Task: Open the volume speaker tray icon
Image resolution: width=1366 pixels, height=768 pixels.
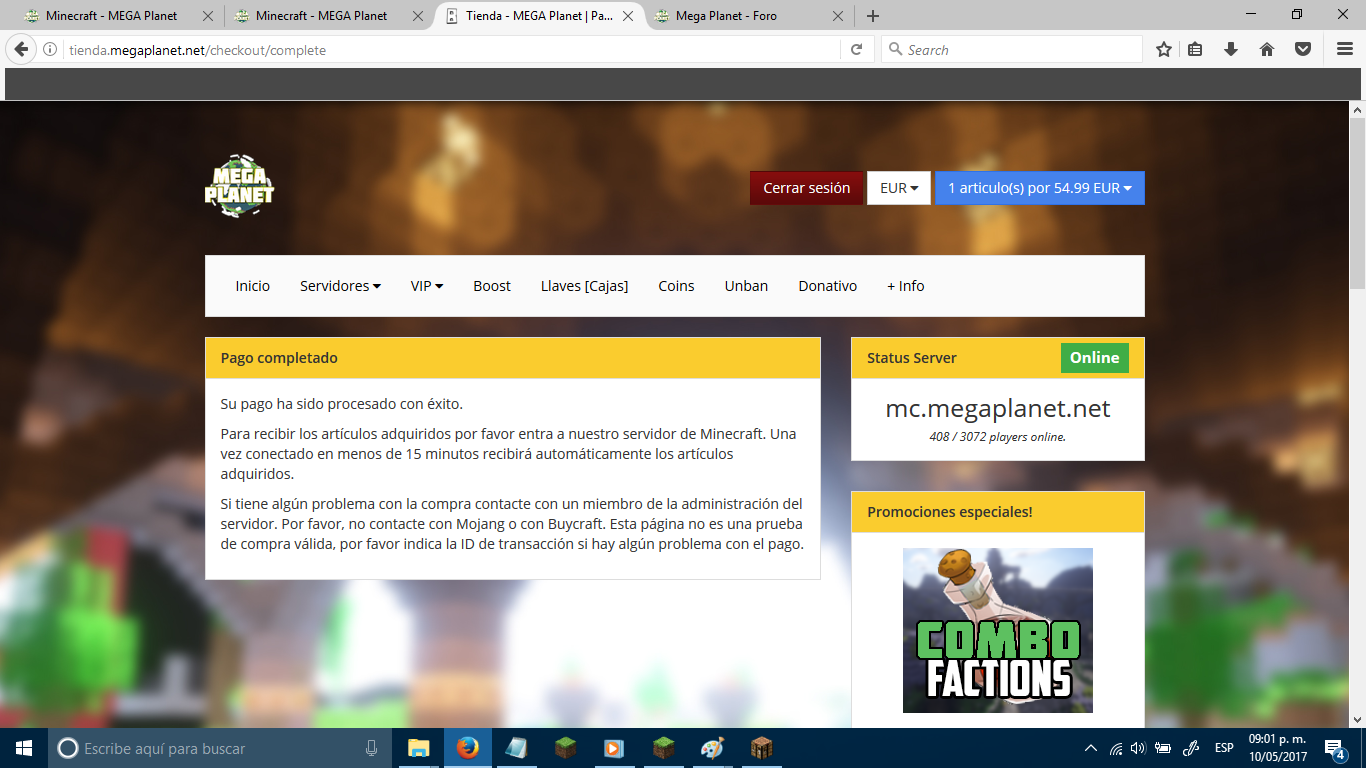Action: point(1138,748)
